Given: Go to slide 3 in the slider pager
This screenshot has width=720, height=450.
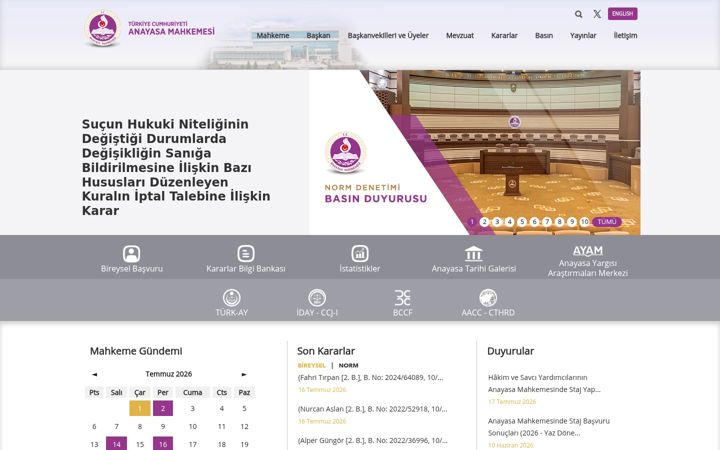Looking at the screenshot, I should pyautogui.click(x=497, y=222).
